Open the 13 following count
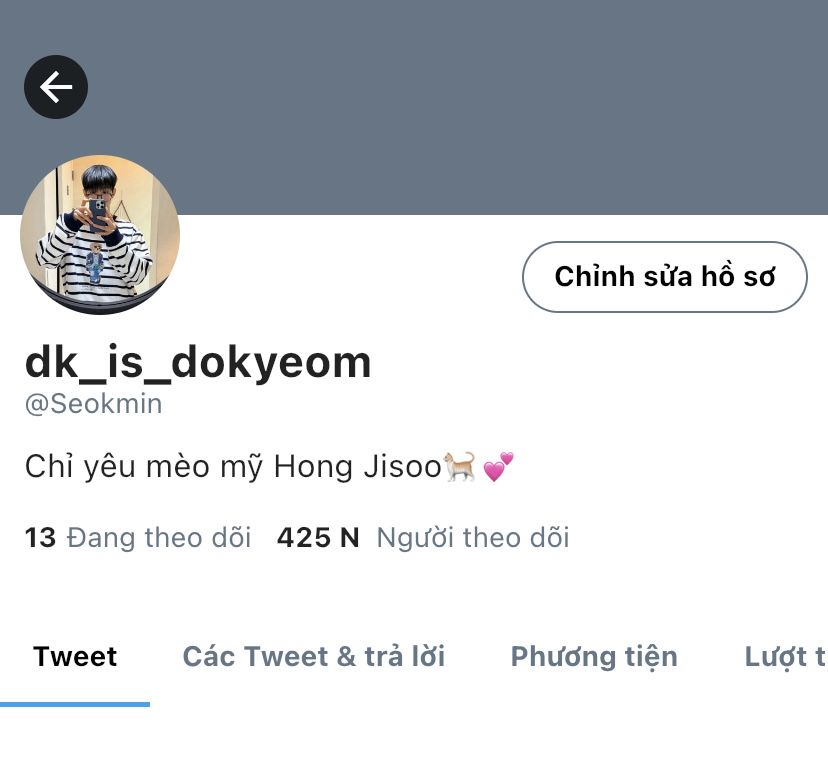 coord(40,538)
